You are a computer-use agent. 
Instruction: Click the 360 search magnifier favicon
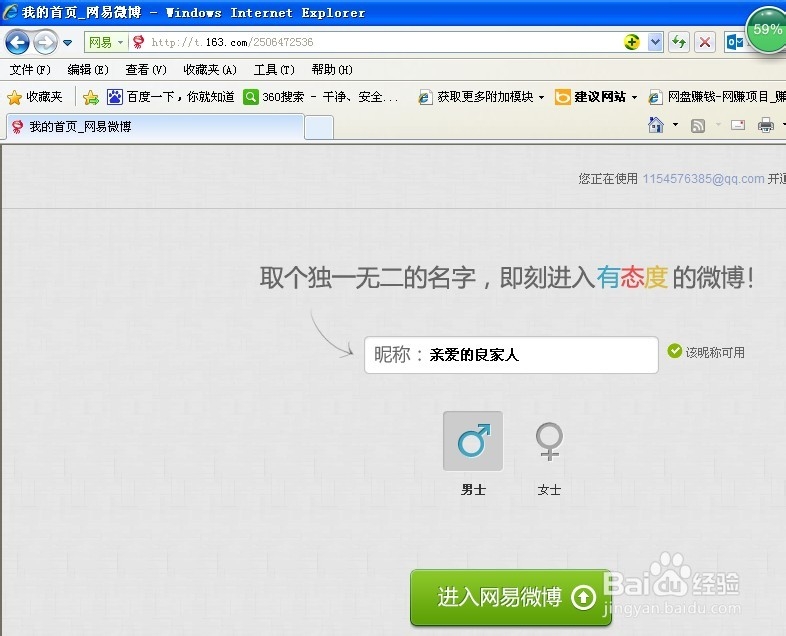(251, 97)
